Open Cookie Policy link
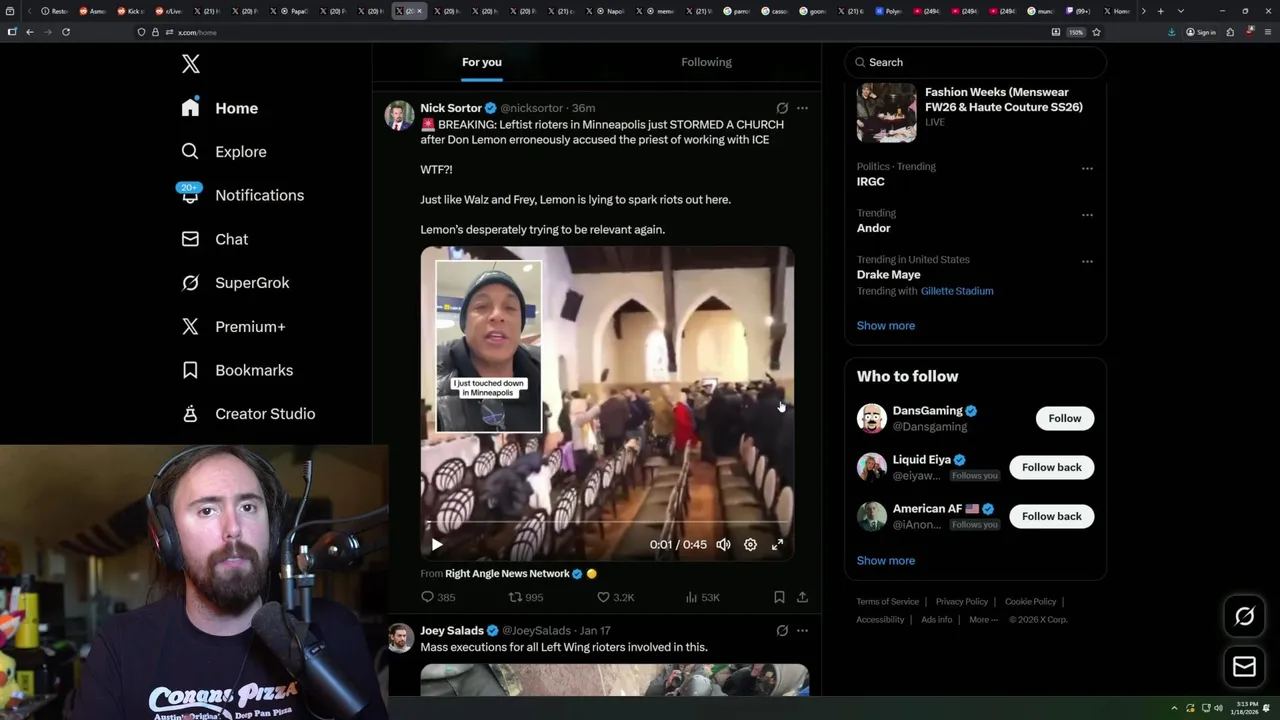 pyautogui.click(x=1030, y=602)
